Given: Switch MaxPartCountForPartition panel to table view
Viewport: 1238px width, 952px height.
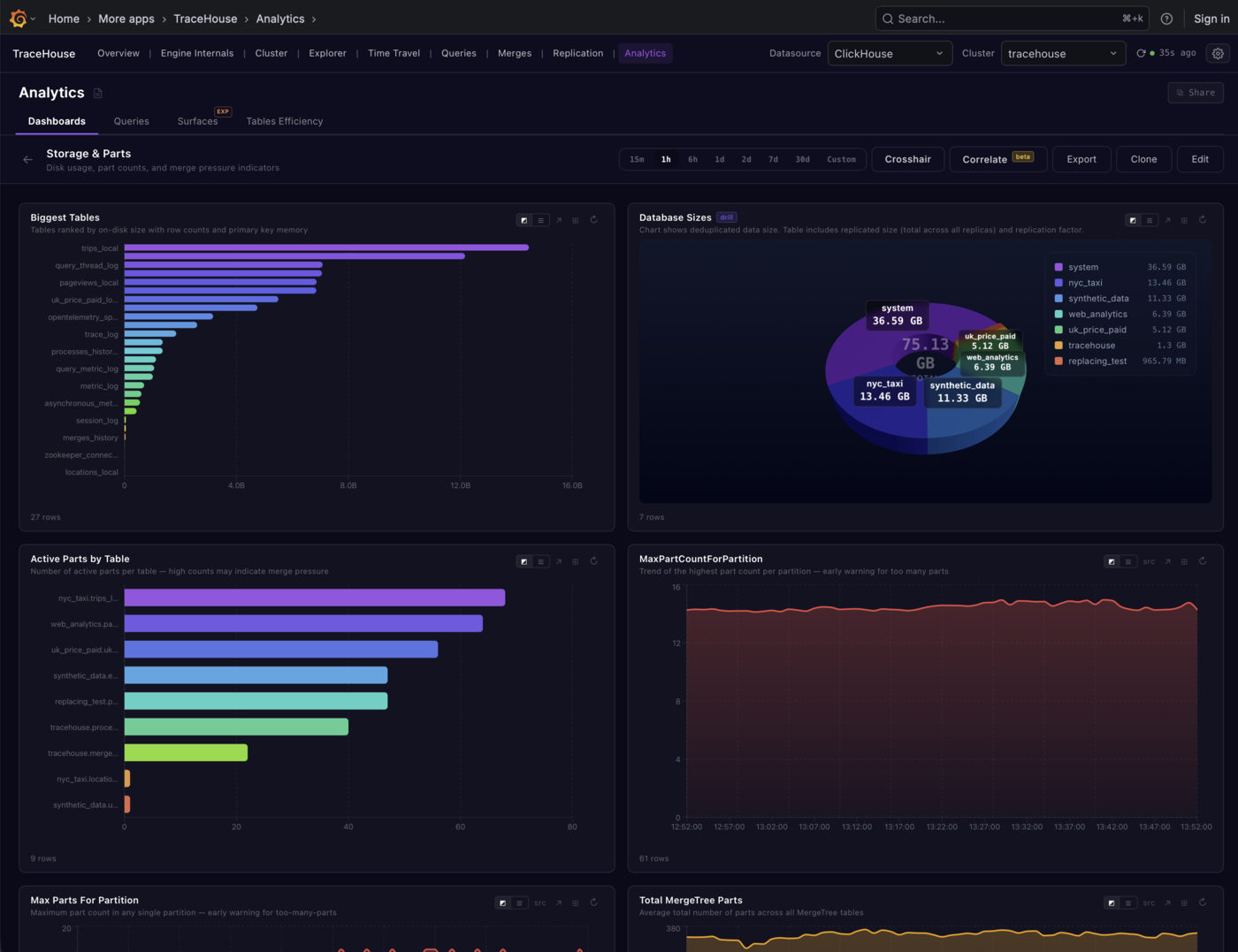Looking at the screenshot, I should click(x=1128, y=561).
